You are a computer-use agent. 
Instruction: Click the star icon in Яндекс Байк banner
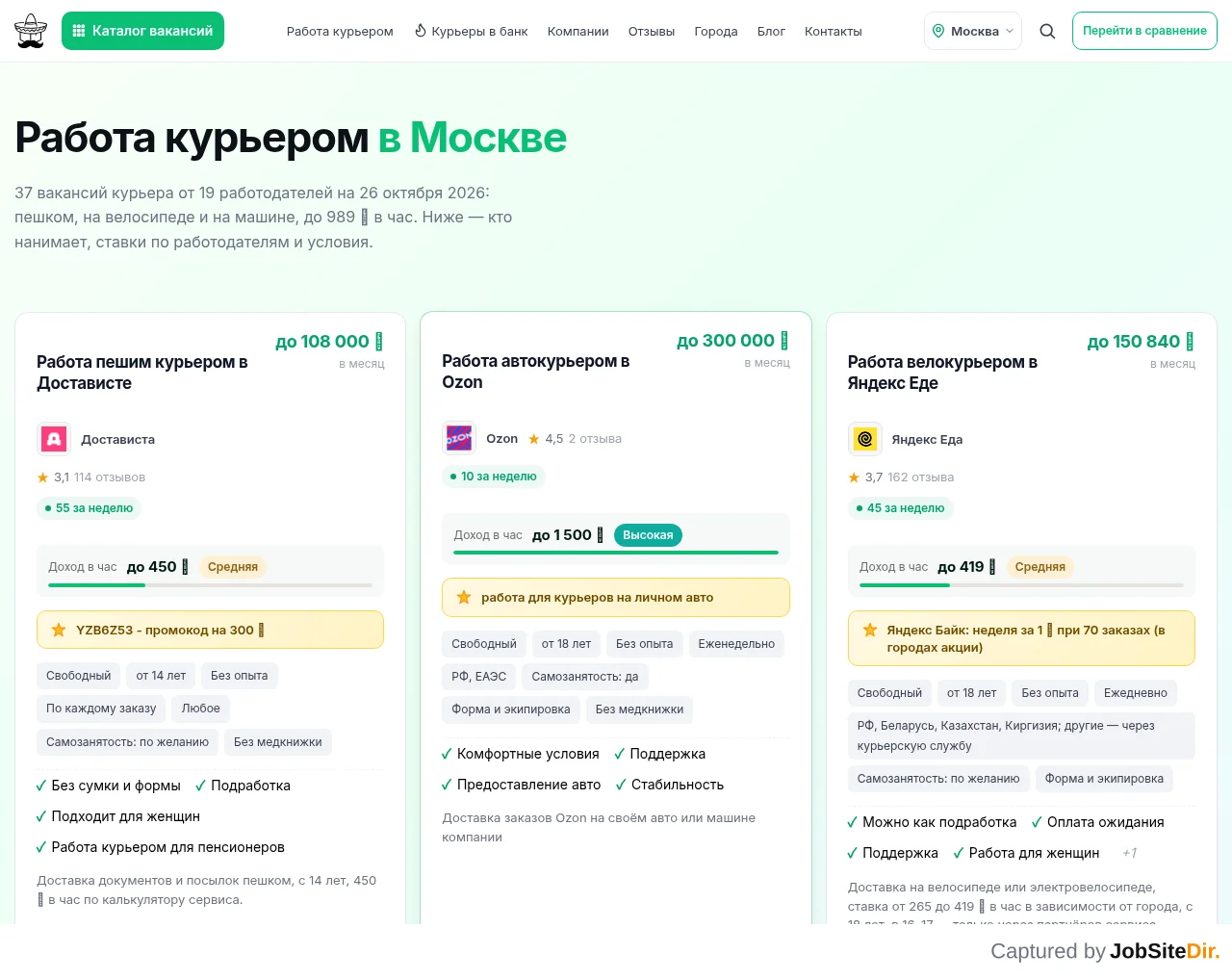pyautogui.click(x=870, y=630)
